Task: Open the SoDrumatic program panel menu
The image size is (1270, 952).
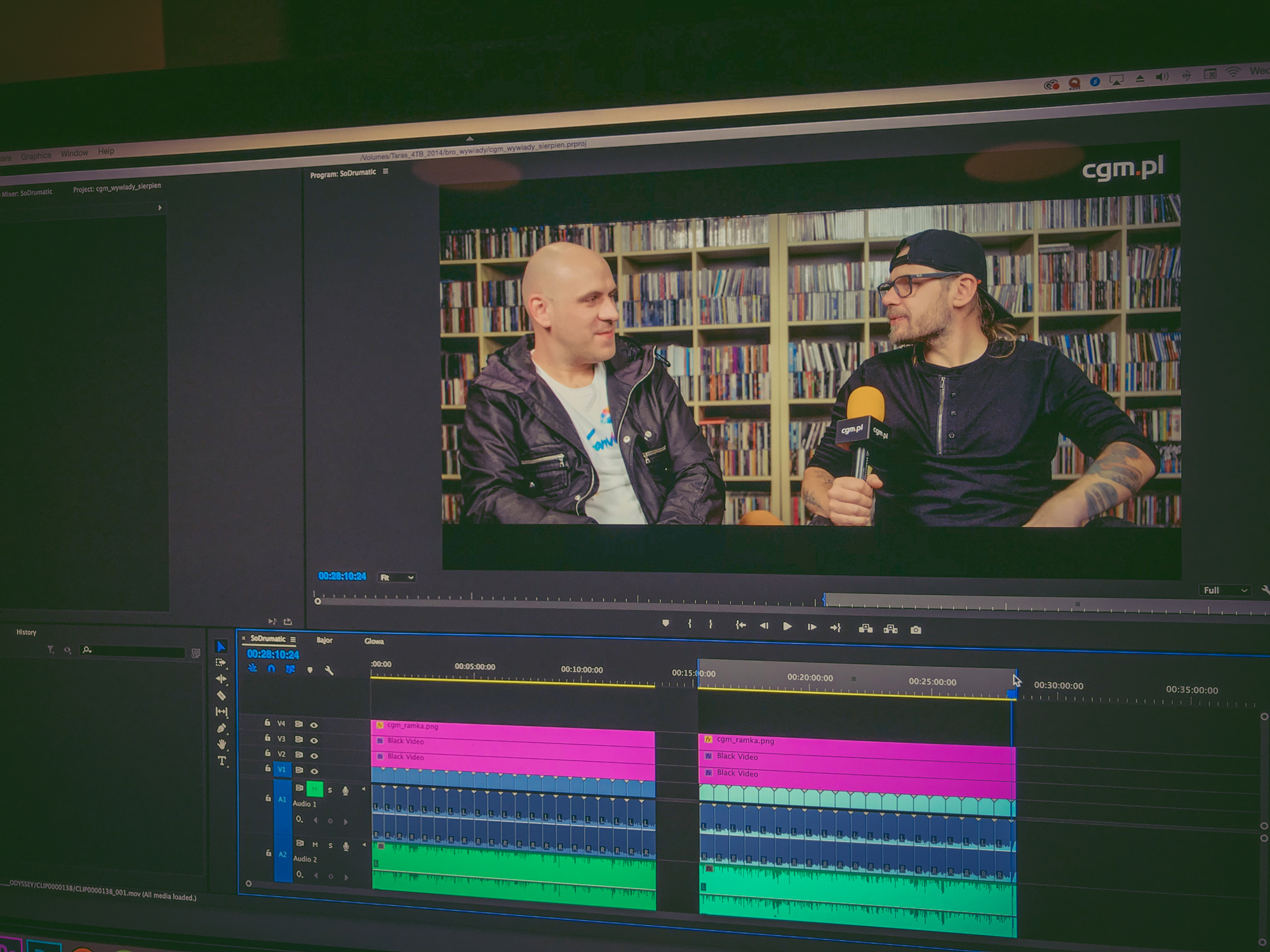Action: click(385, 171)
